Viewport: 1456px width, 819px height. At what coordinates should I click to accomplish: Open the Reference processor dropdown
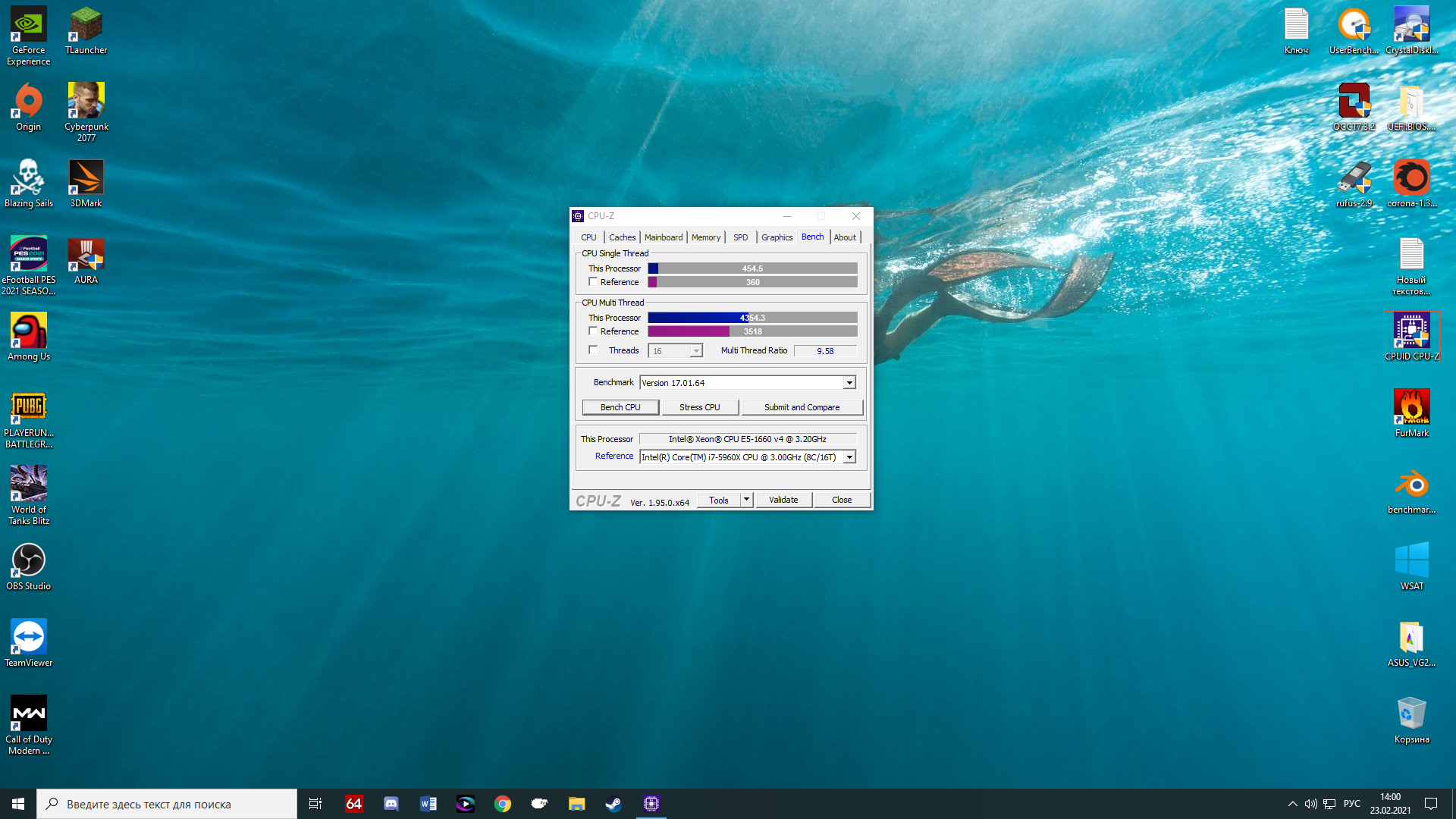point(849,457)
